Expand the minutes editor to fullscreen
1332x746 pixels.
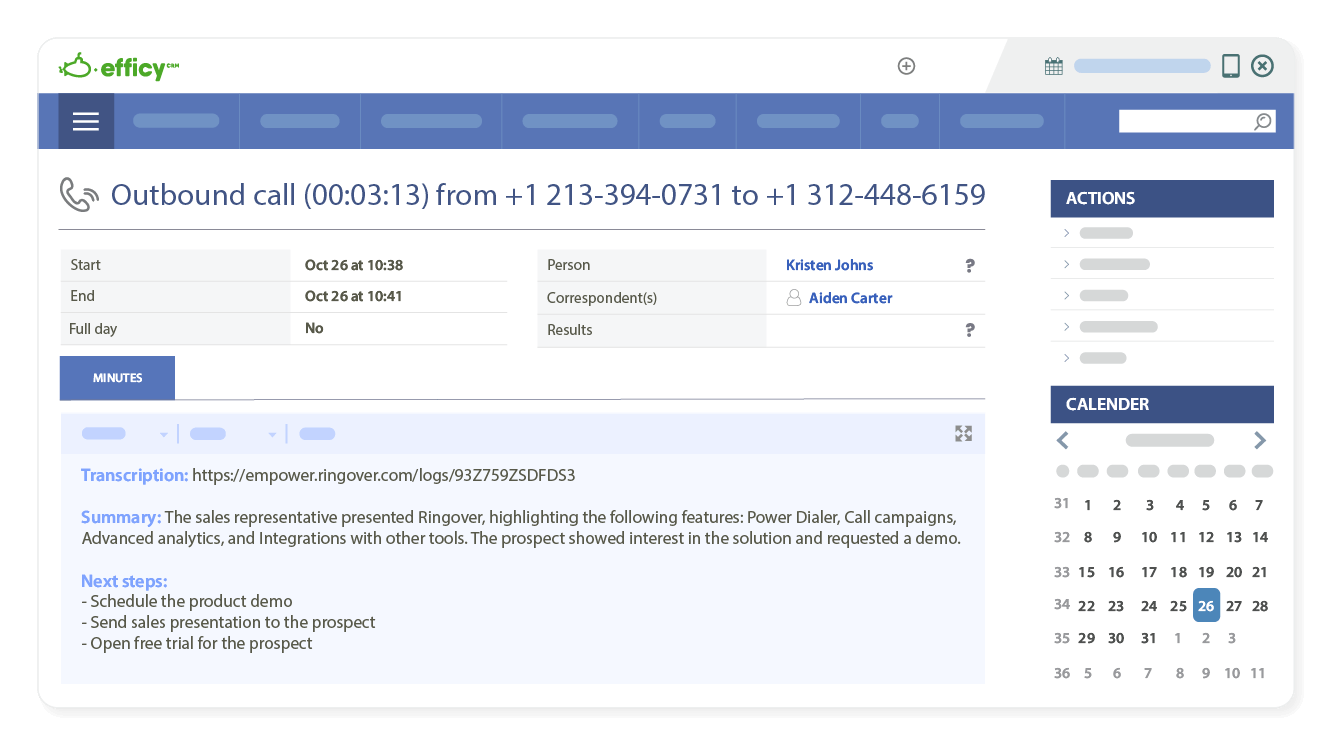pyautogui.click(x=963, y=433)
